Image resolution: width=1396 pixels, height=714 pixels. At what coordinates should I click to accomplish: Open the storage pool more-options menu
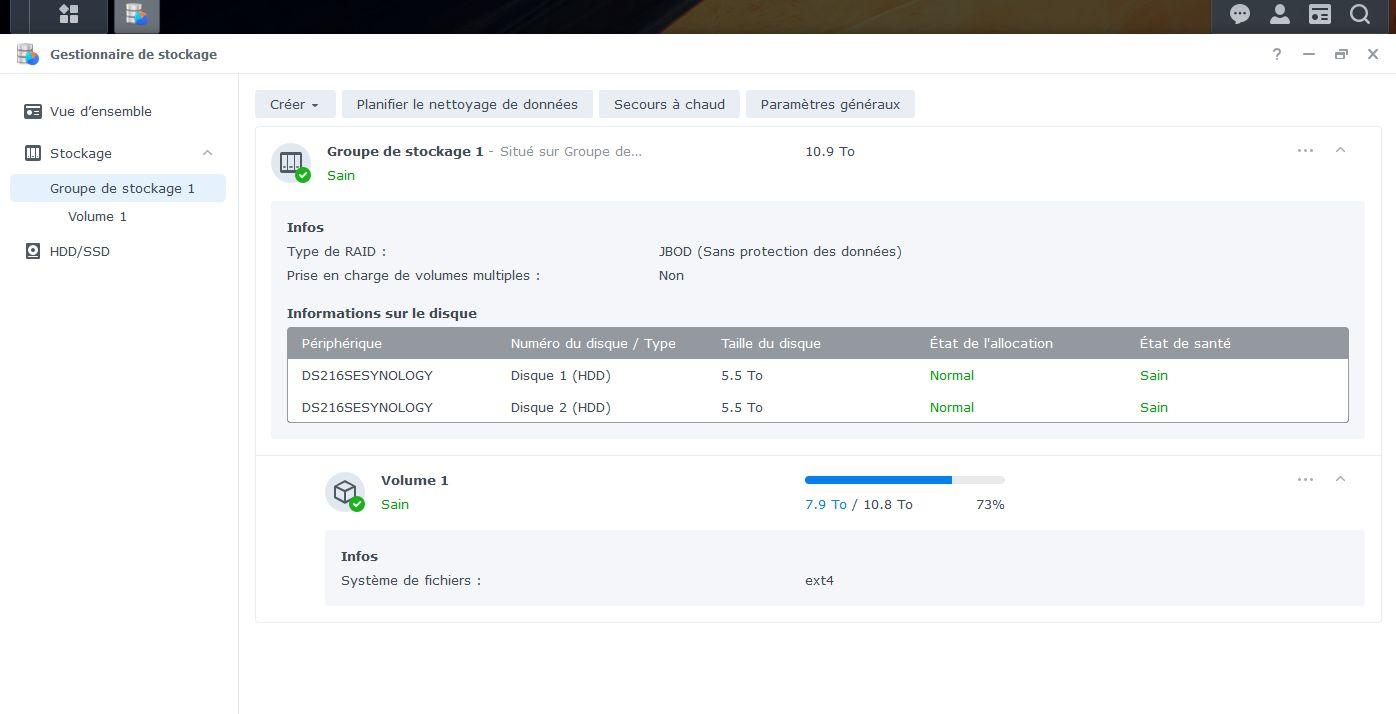click(x=1305, y=150)
